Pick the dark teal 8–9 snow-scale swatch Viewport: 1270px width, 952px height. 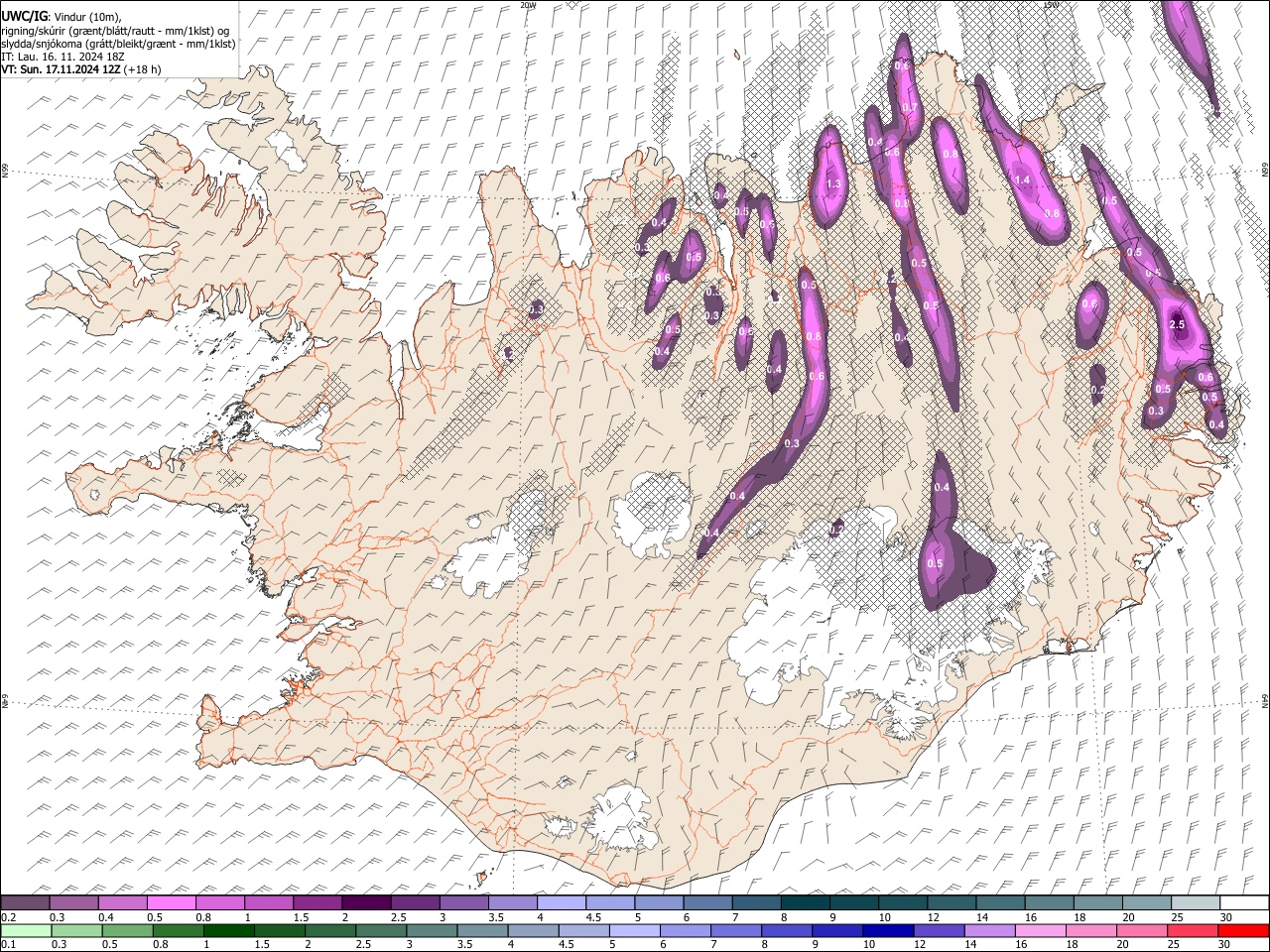(806, 902)
